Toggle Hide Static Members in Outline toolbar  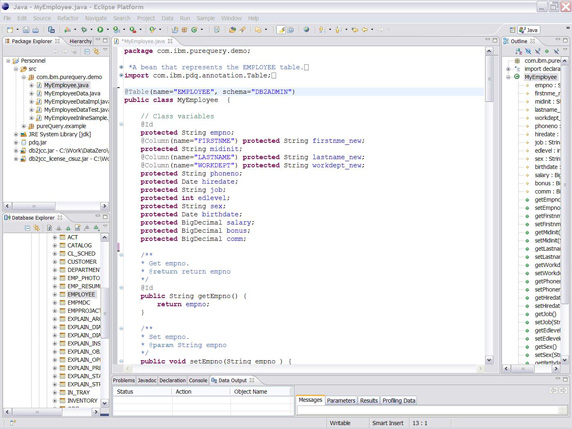[537, 51]
